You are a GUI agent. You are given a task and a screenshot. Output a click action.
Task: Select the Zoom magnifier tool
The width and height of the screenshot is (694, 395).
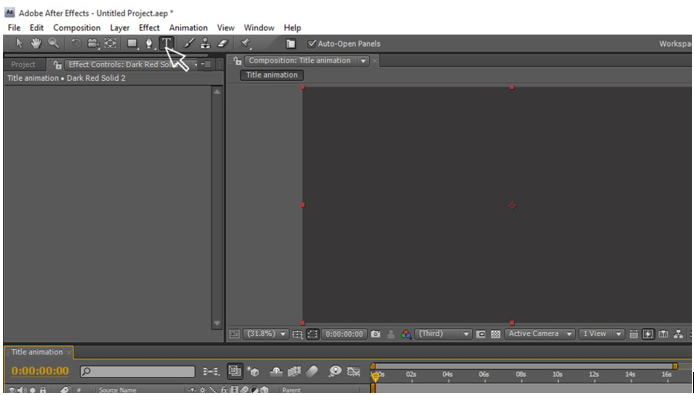pyautogui.click(x=54, y=43)
